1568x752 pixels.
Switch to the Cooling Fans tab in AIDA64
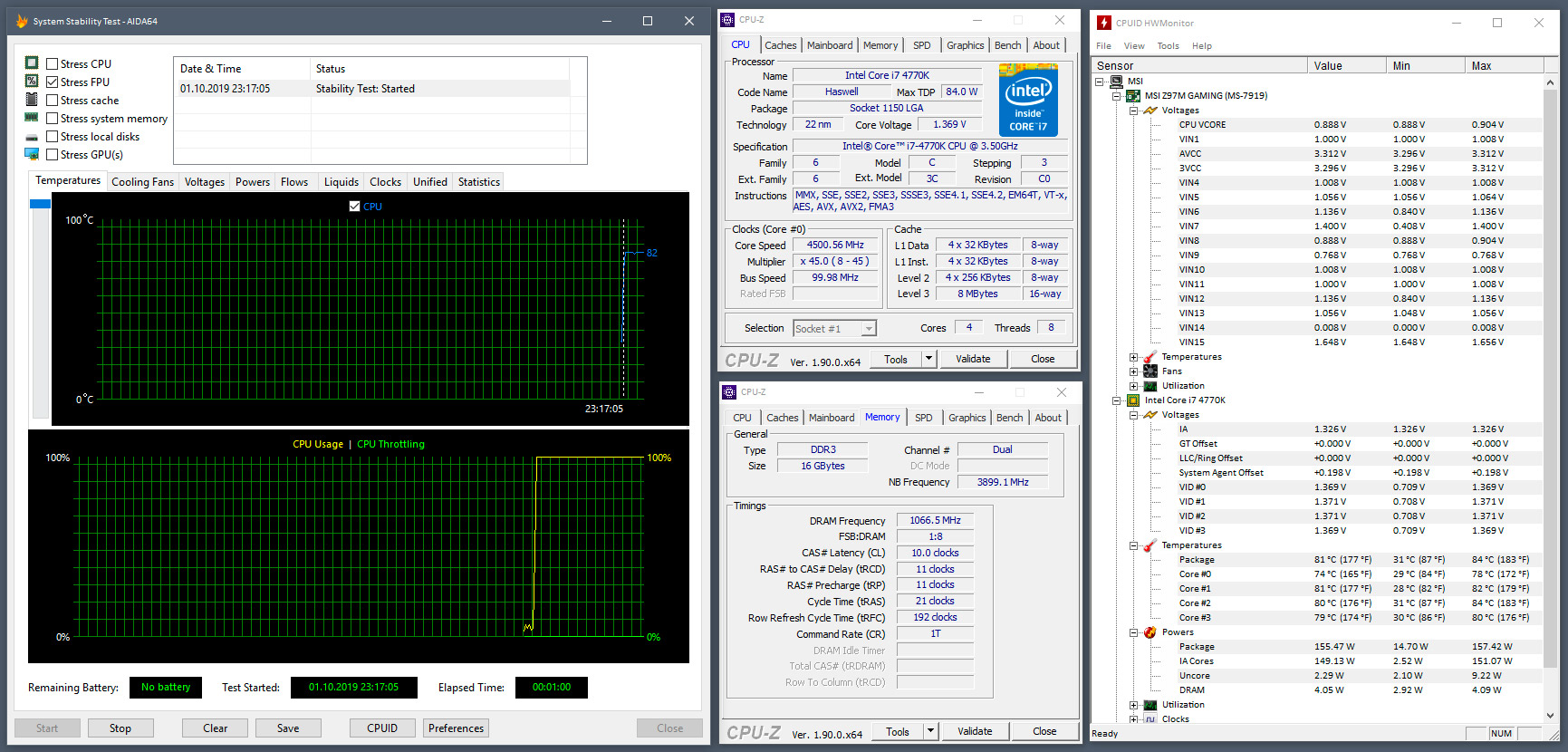[x=143, y=182]
